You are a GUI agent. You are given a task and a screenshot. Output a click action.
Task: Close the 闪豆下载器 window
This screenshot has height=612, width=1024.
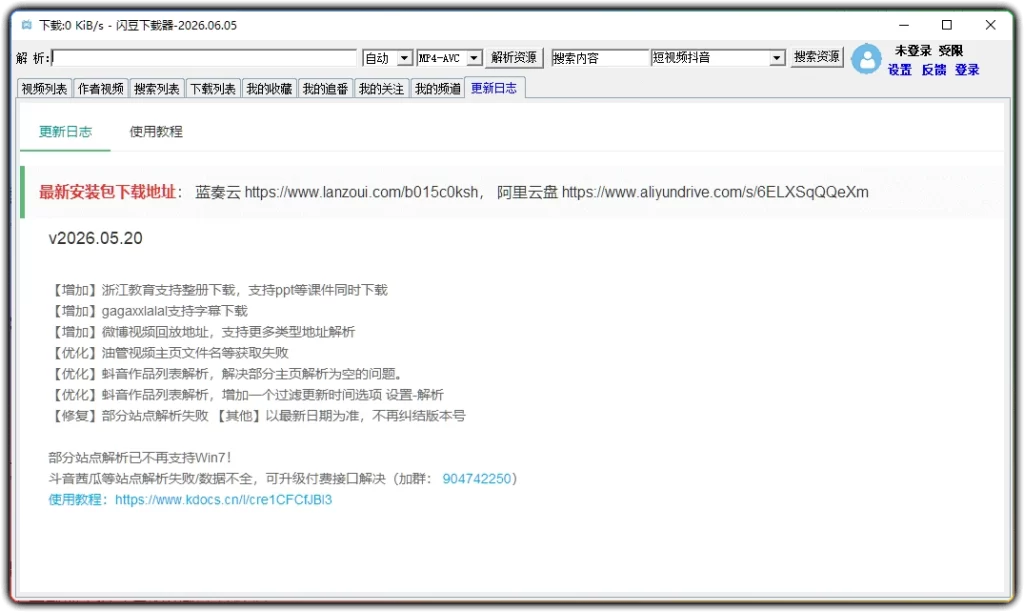click(990, 25)
